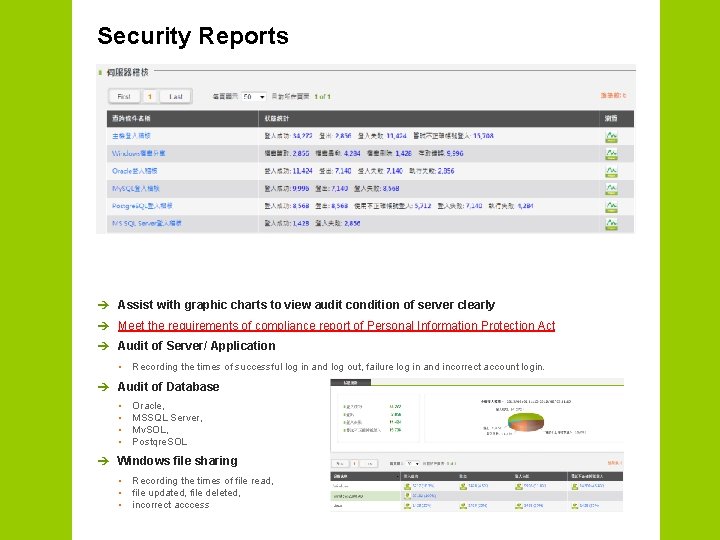Click the highlighted green row name in lower table
The width and height of the screenshot is (720, 540).
[x=349, y=496]
